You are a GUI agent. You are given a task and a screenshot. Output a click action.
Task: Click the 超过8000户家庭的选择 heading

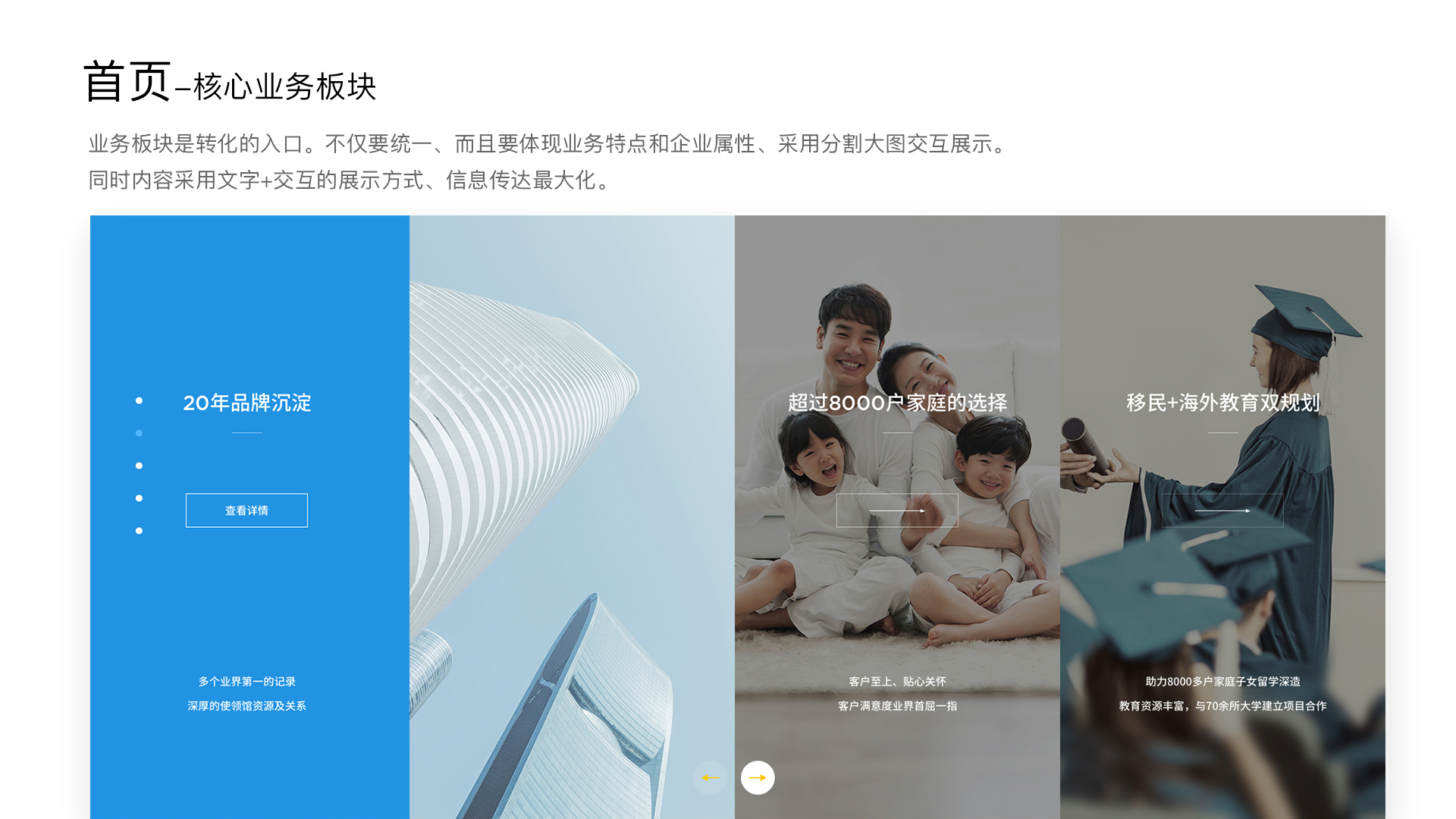pos(897,403)
